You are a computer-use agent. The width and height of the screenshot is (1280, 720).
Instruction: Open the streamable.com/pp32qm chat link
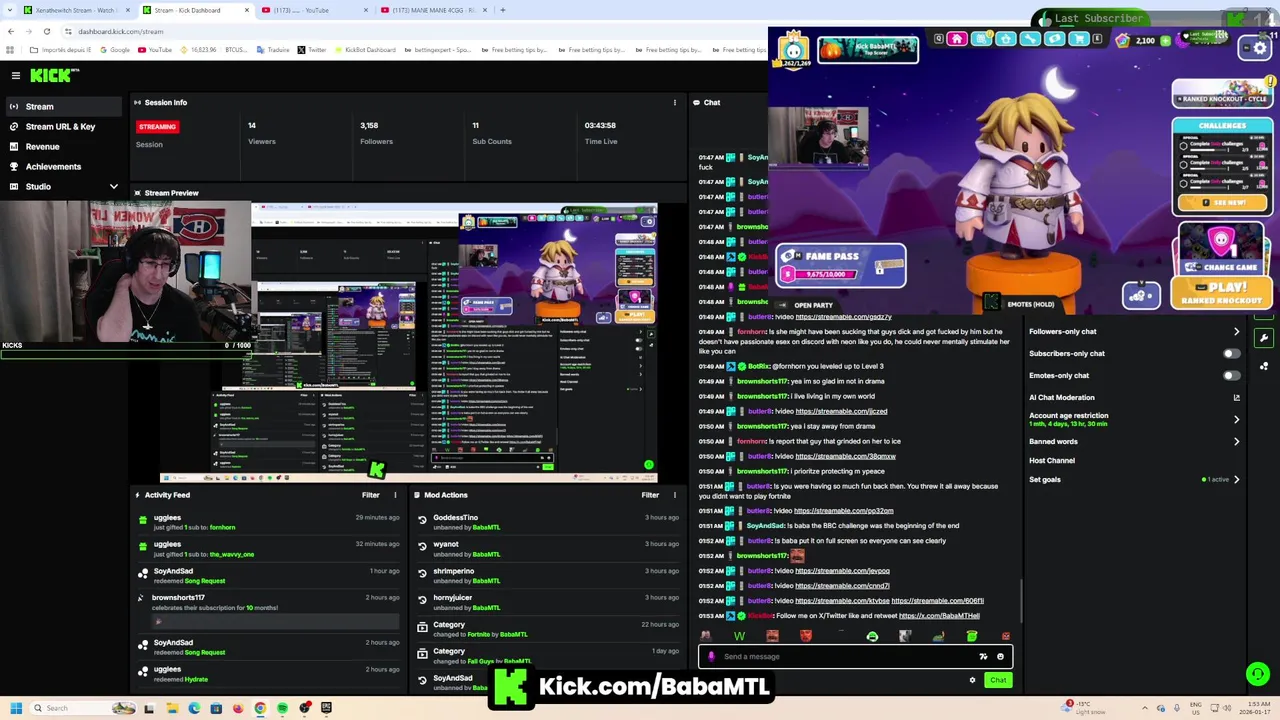coord(844,511)
